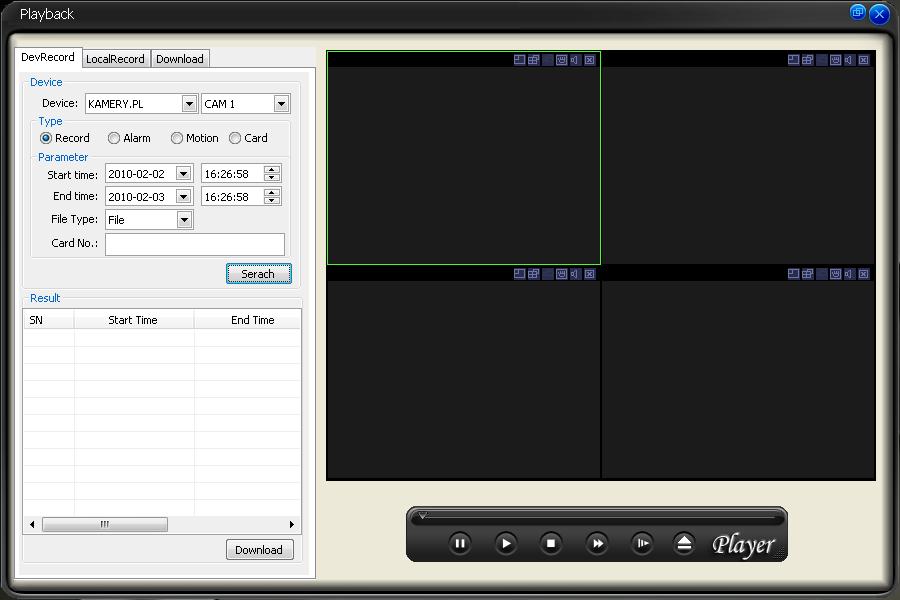Close the top-right video pane

coord(864,60)
